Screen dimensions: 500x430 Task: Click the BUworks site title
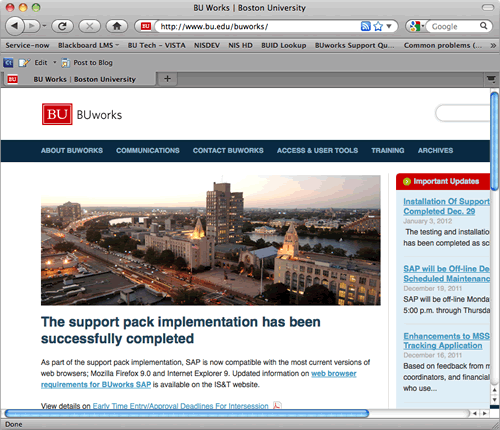[x=99, y=115]
